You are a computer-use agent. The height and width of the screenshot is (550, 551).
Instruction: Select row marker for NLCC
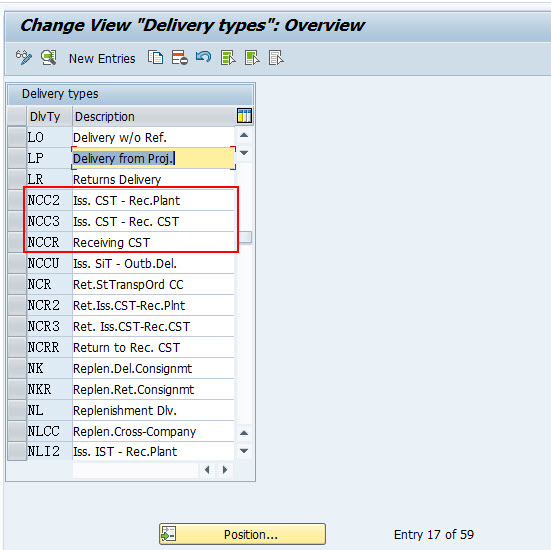pyautogui.click(x=17, y=431)
